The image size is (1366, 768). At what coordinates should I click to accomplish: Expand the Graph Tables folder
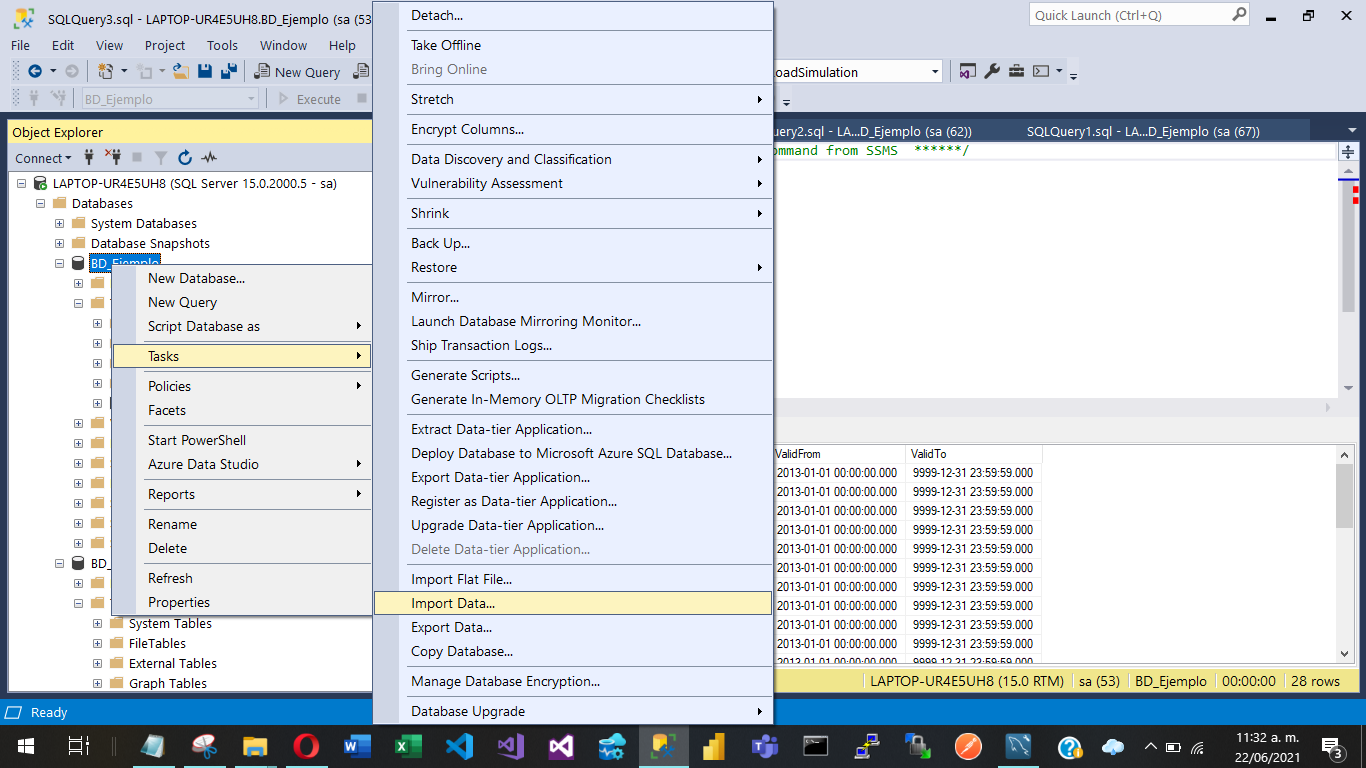[97, 683]
